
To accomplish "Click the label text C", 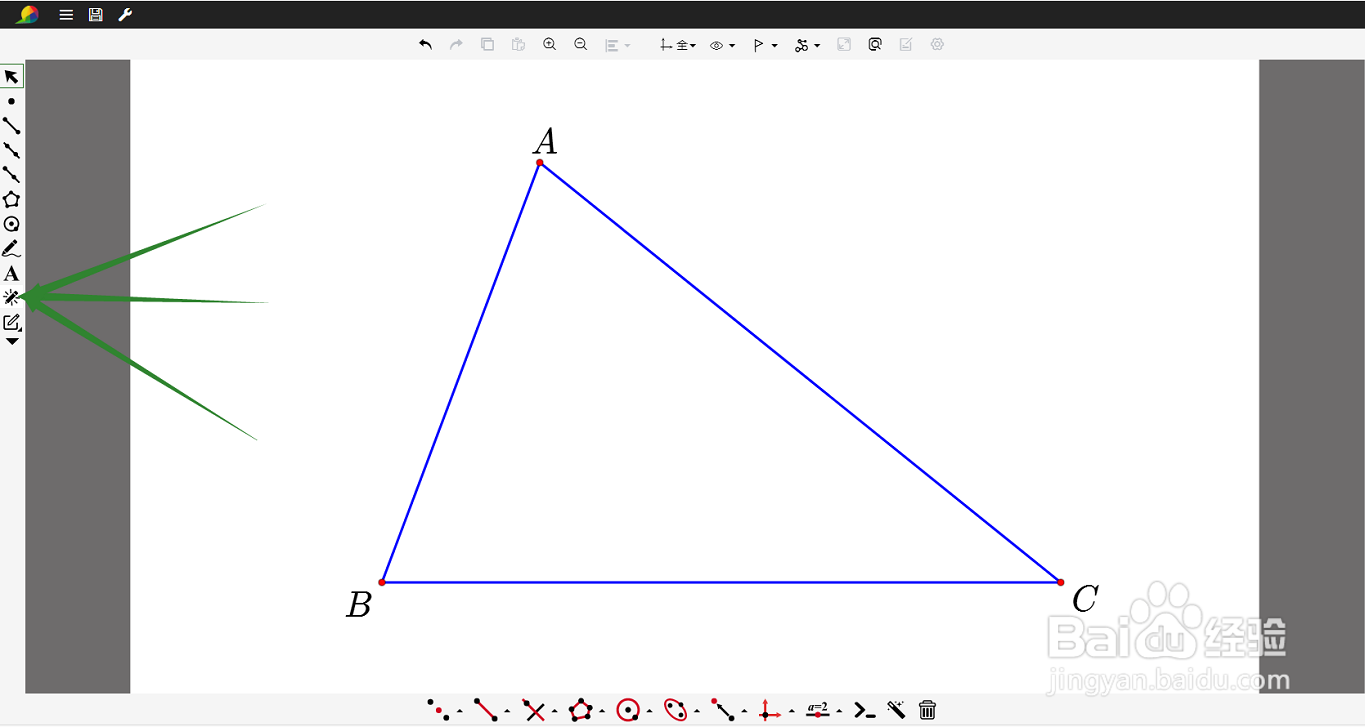I will tap(1085, 599).
